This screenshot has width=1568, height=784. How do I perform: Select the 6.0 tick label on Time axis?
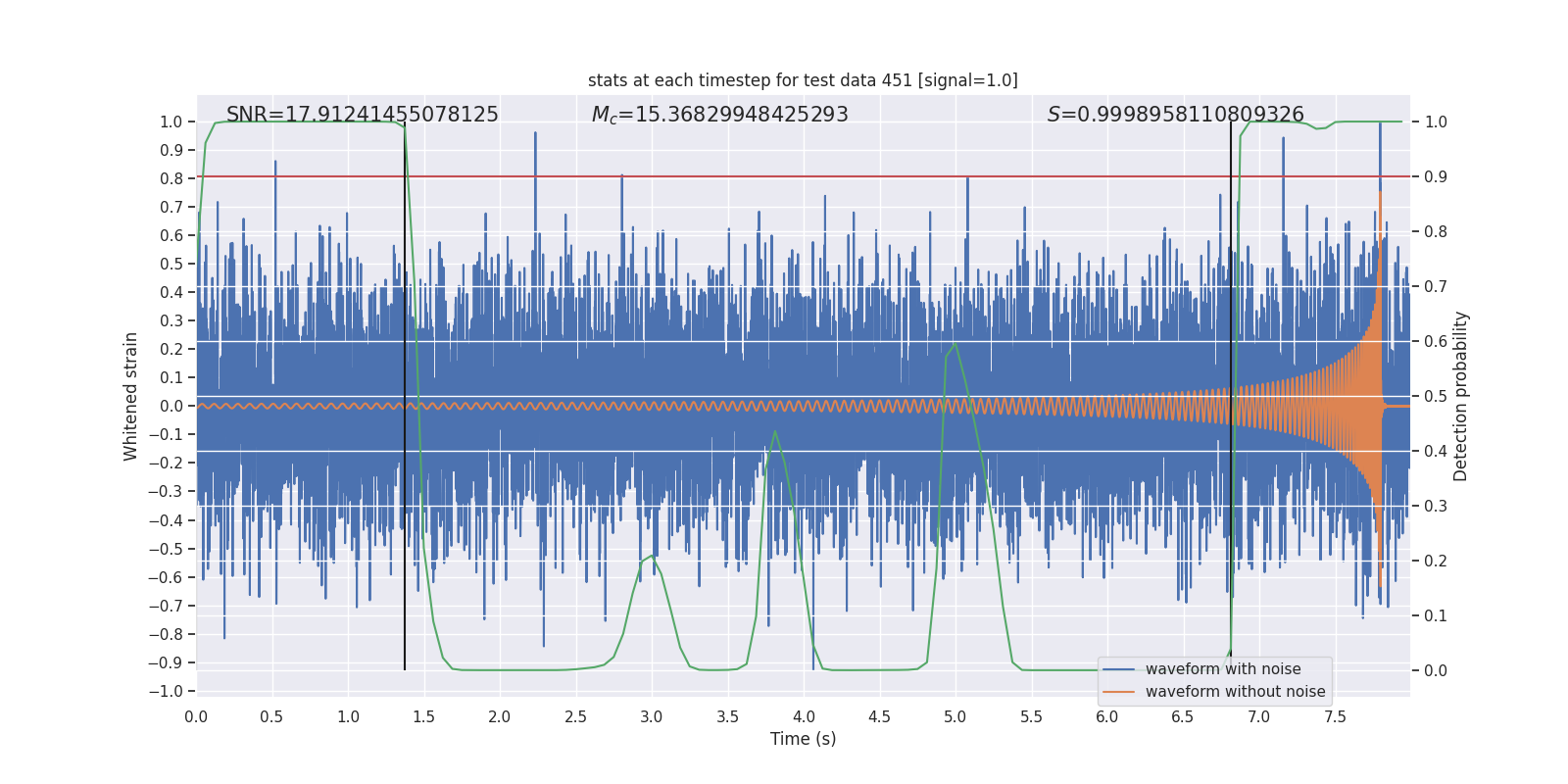click(x=1107, y=716)
